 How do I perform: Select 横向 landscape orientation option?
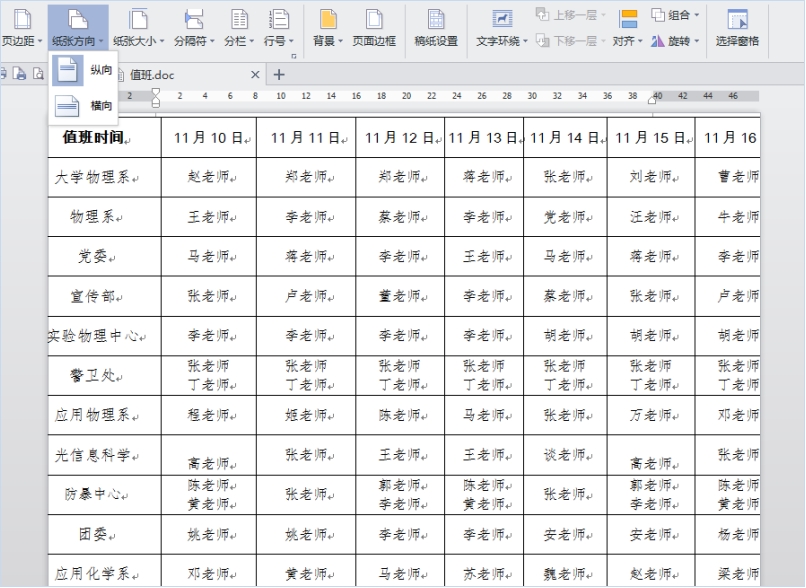coord(83,106)
